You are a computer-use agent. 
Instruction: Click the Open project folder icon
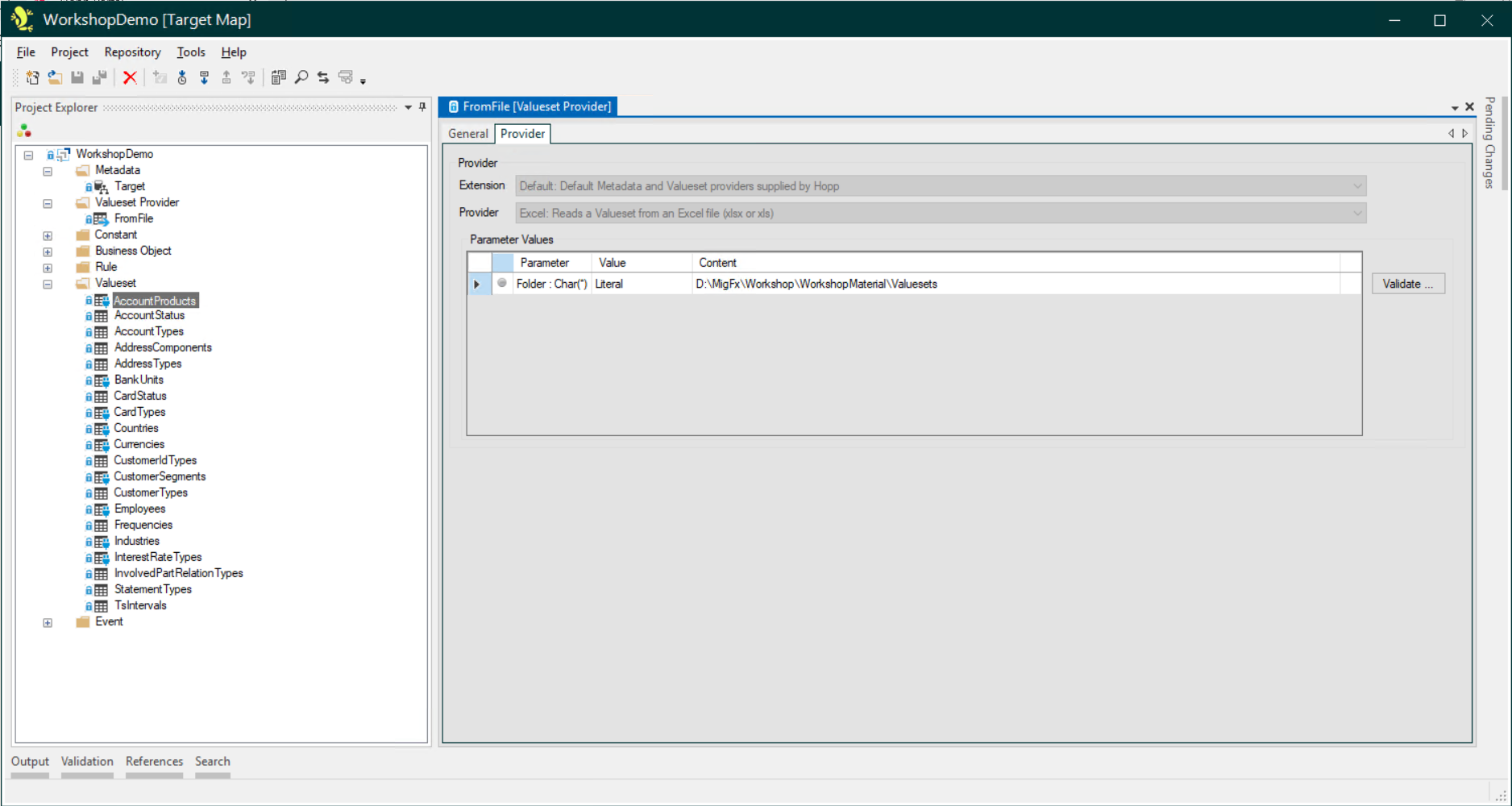tap(55, 77)
